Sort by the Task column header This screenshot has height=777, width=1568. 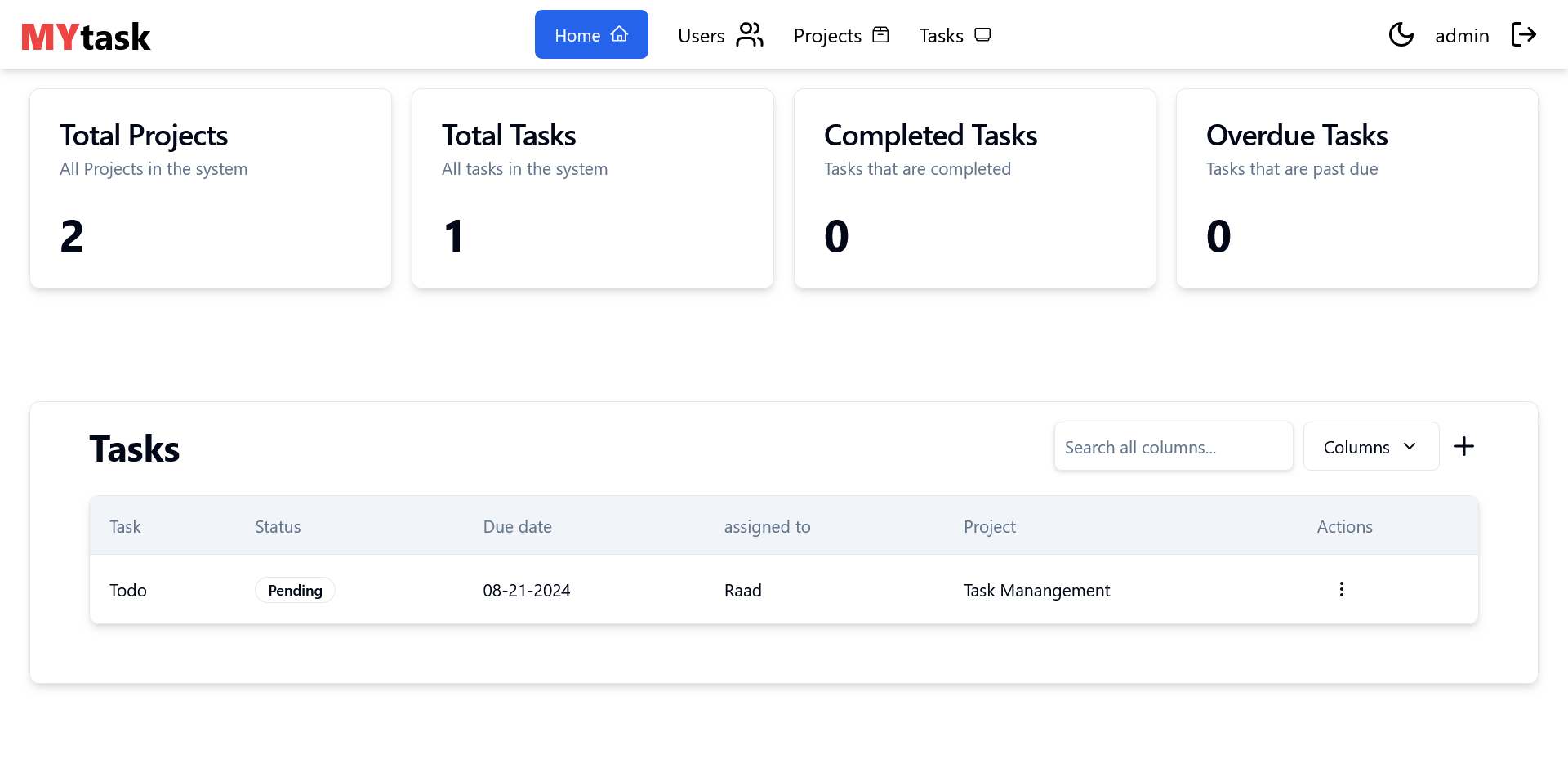click(125, 527)
